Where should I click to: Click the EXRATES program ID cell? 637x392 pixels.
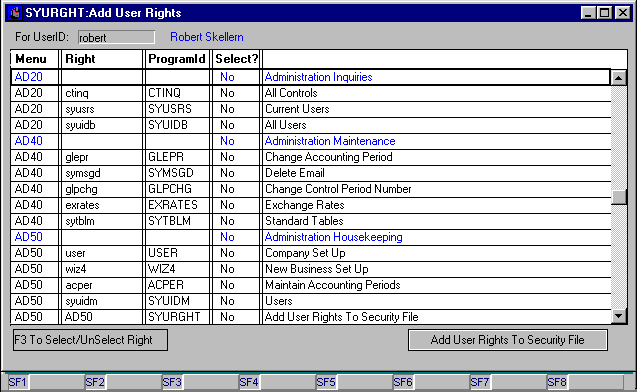coord(177,205)
